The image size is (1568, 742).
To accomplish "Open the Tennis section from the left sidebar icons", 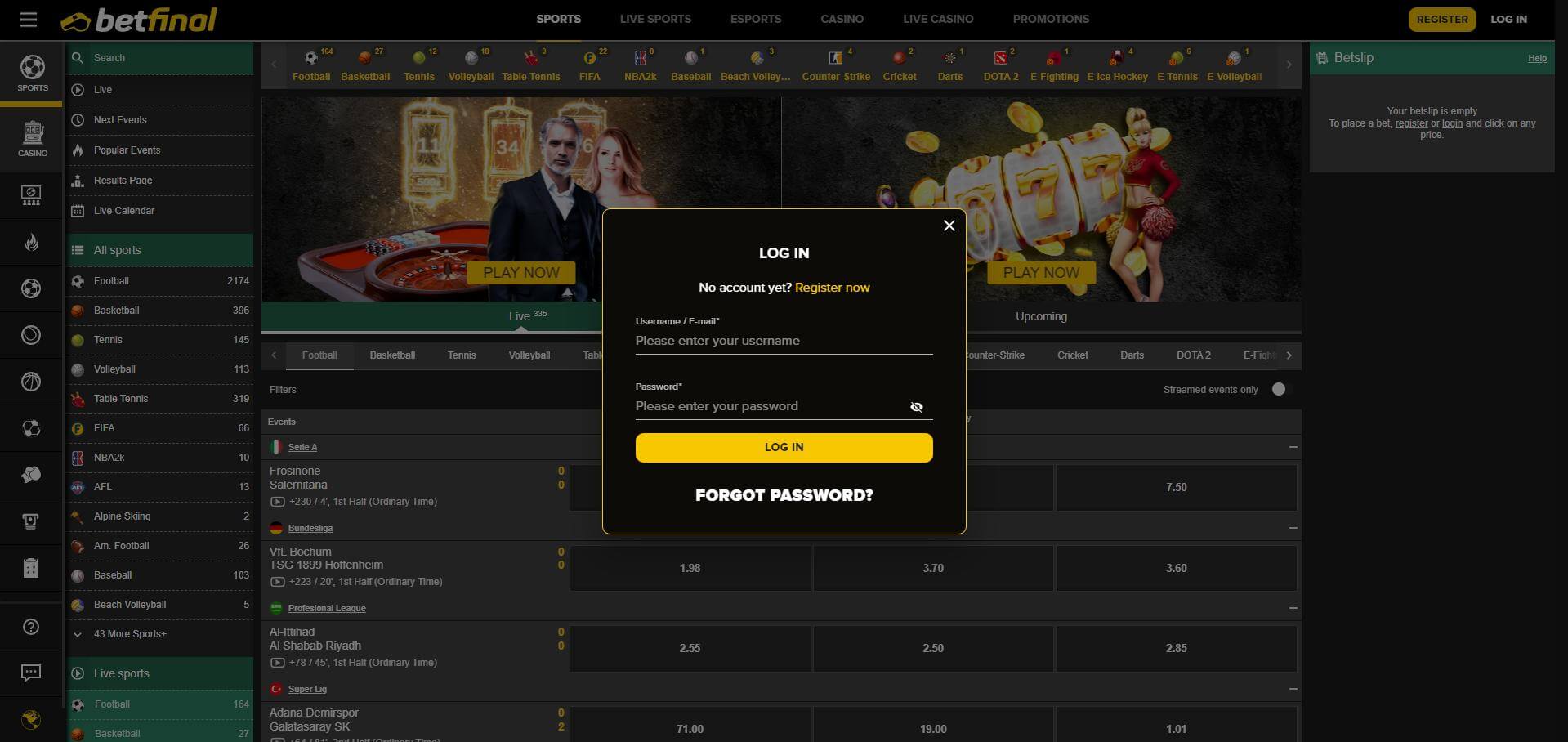I will (x=31, y=335).
